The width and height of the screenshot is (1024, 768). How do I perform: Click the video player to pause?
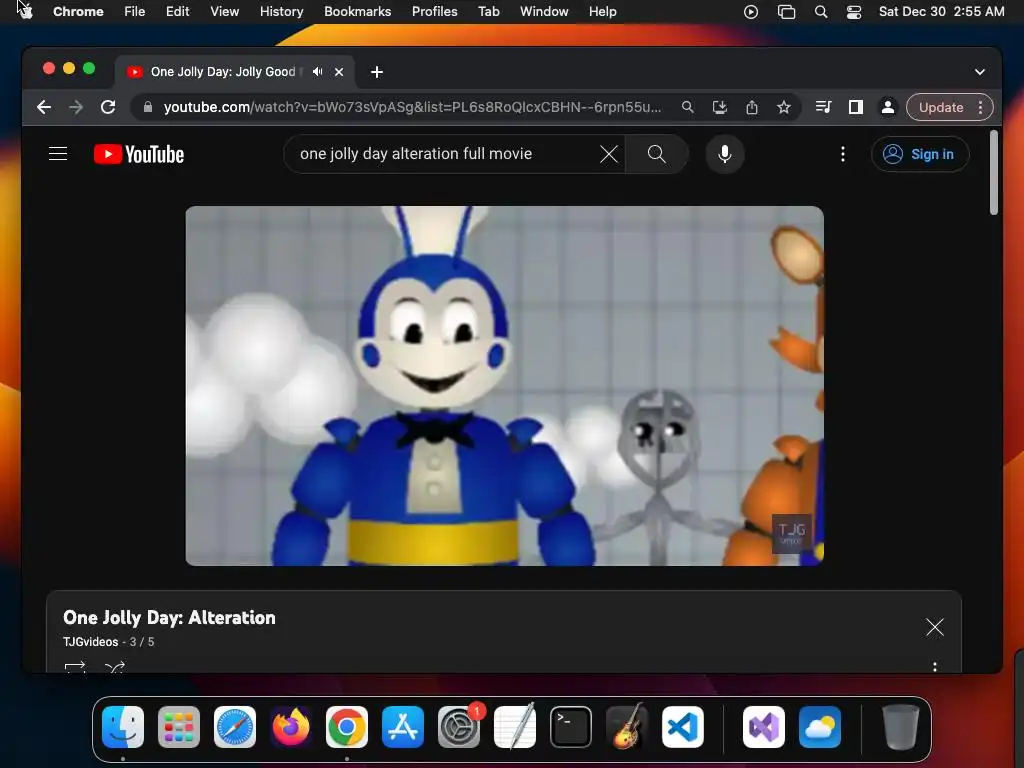point(504,386)
